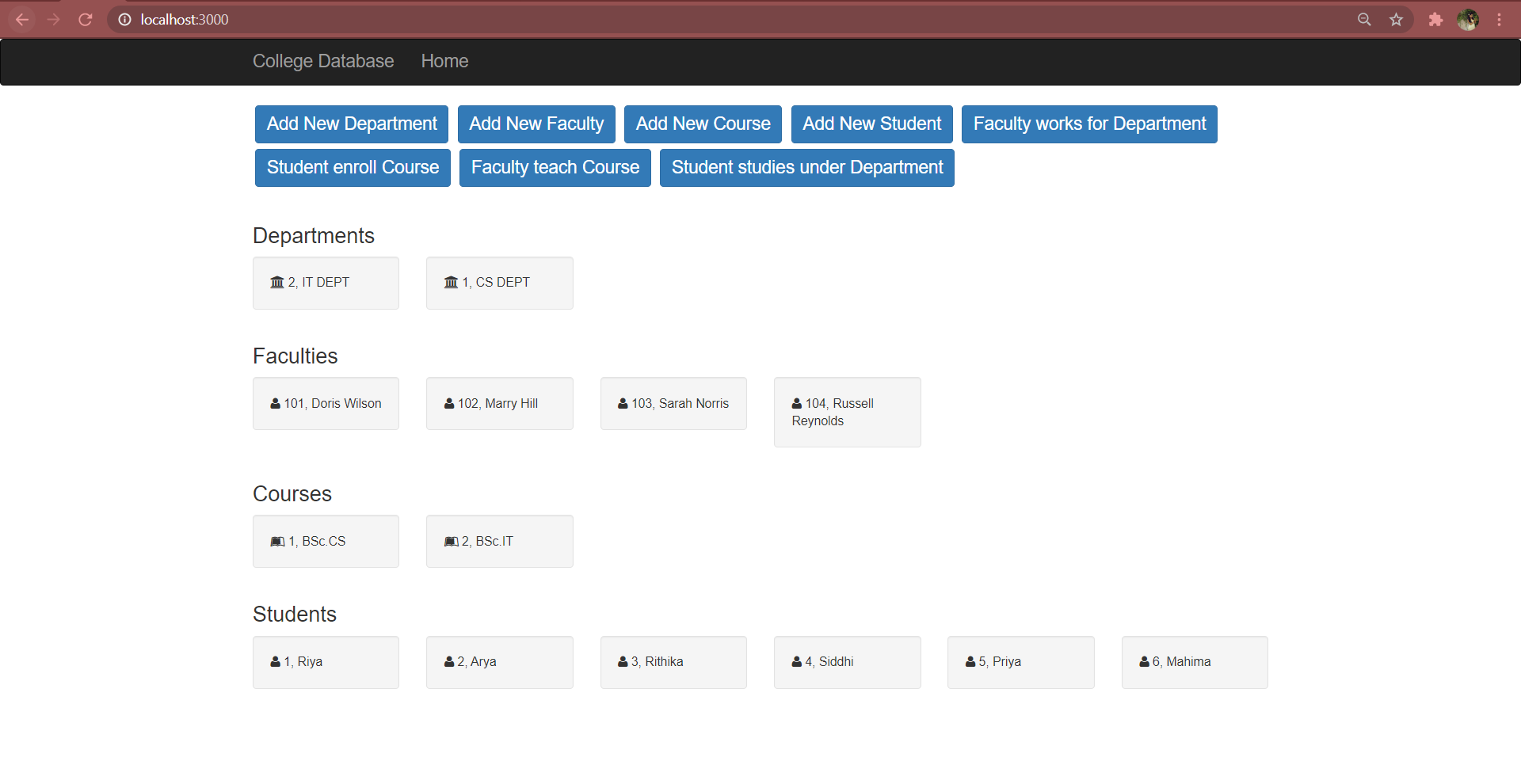
Task: Click Student enroll Course
Action: point(353,167)
